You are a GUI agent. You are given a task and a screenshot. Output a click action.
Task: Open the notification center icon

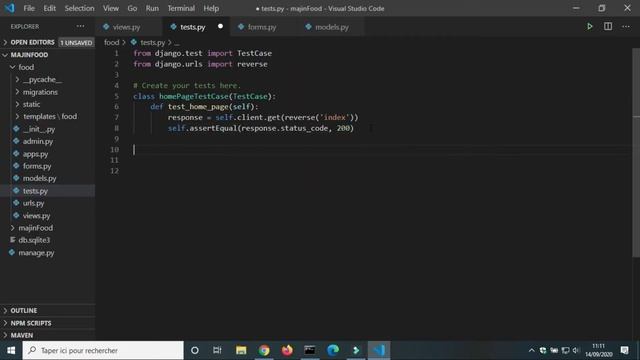[x=624, y=350]
